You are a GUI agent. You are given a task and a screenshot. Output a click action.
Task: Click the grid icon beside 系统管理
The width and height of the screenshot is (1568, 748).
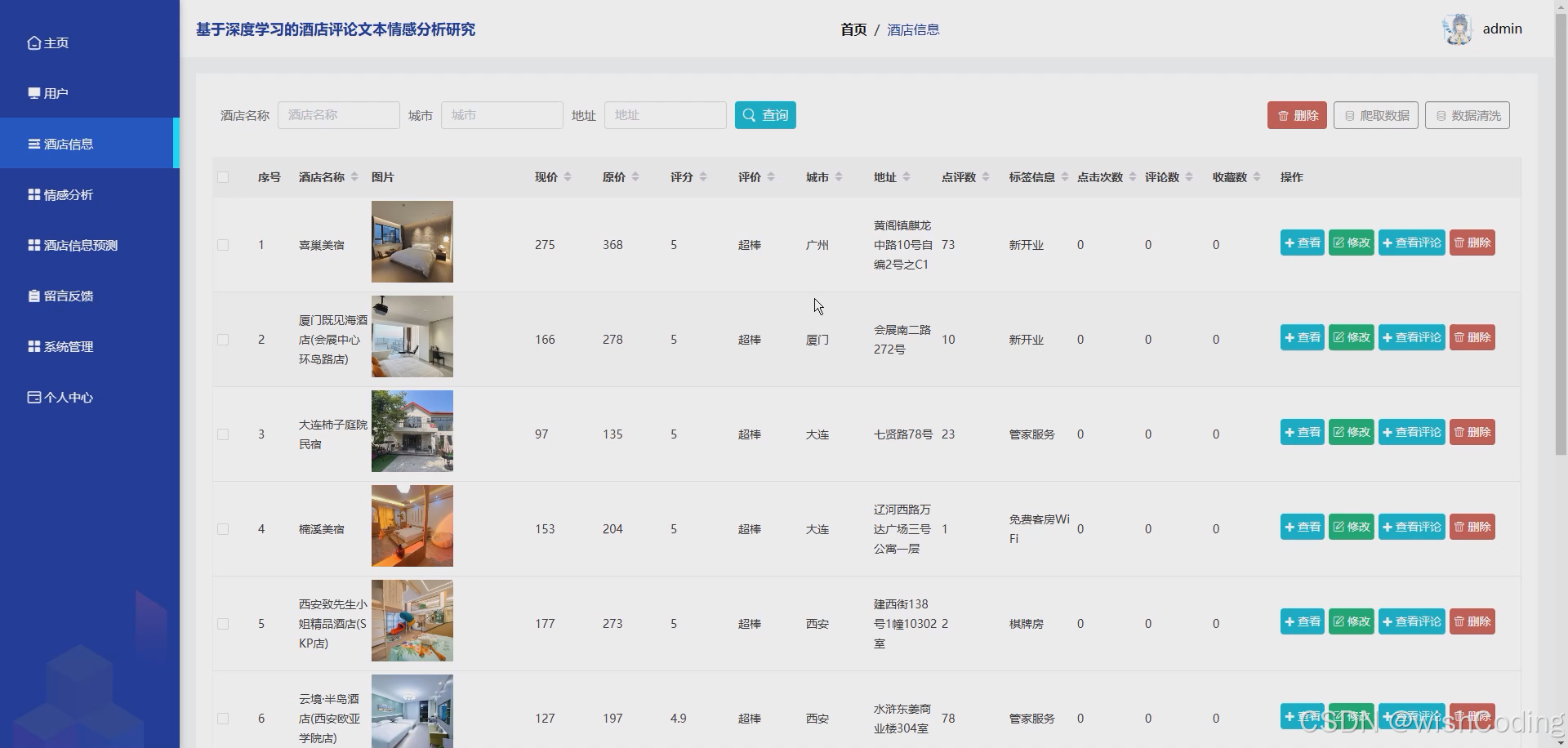click(x=33, y=346)
